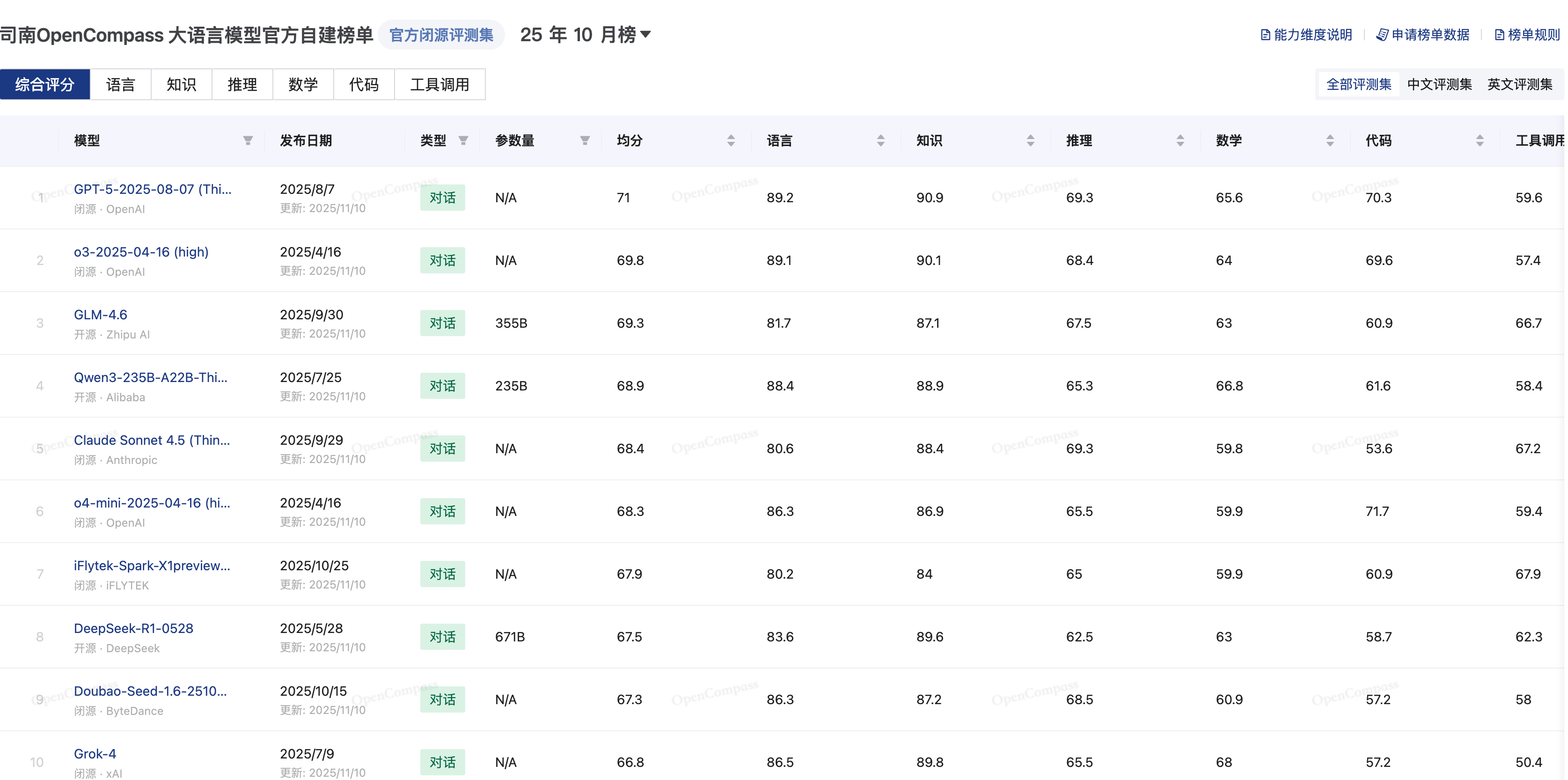Sort the 语言 column with its arrows
Viewport: 1568px width, 780px height.
point(881,140)
